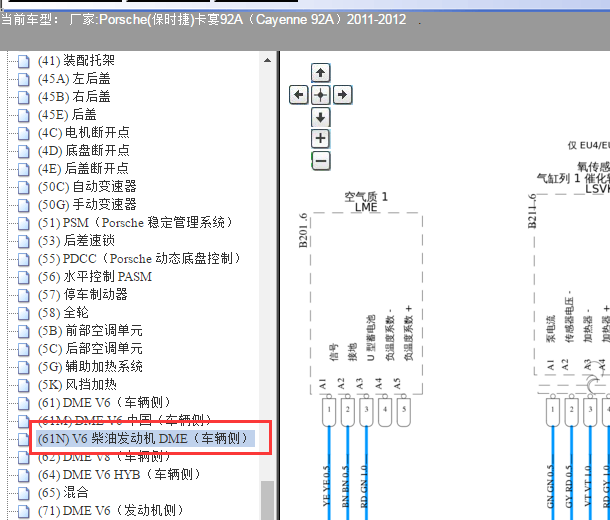Click page icon beside (57) 停车制动器

(24, 295)
